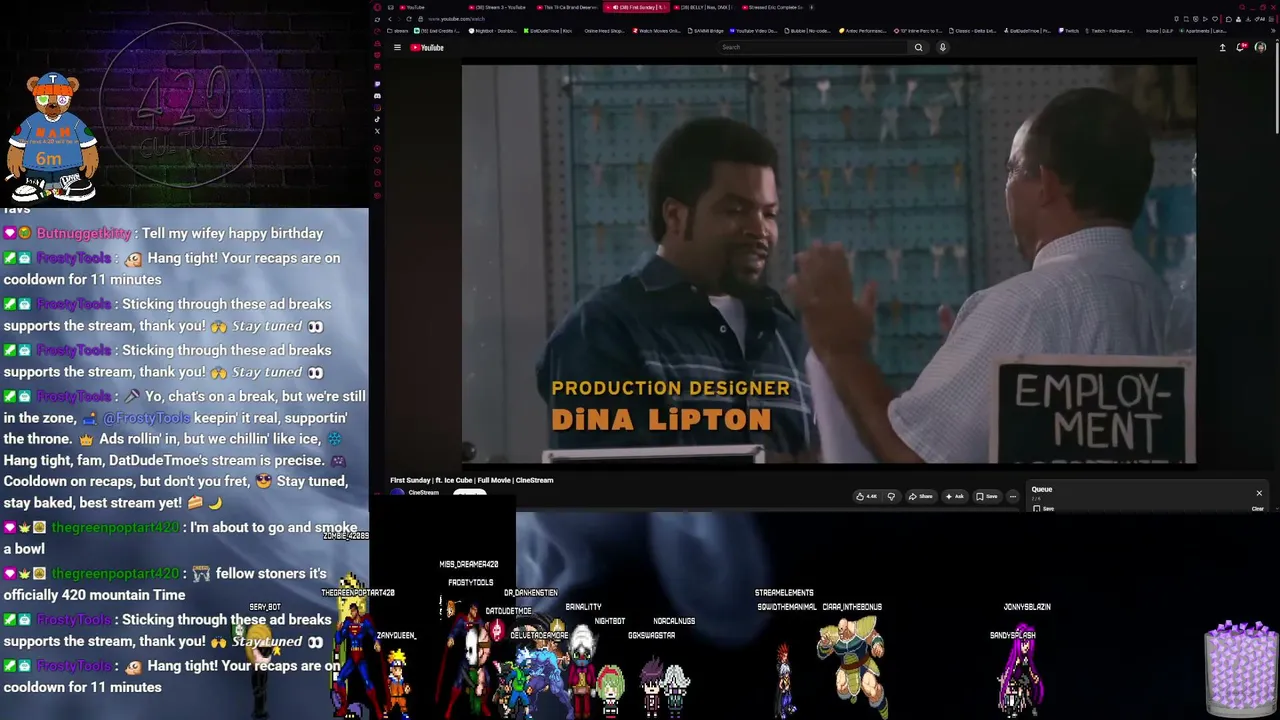Viewport: 1280px width, 720px height.
Task: Close the Queue panel
Action: click(1259, 493)
